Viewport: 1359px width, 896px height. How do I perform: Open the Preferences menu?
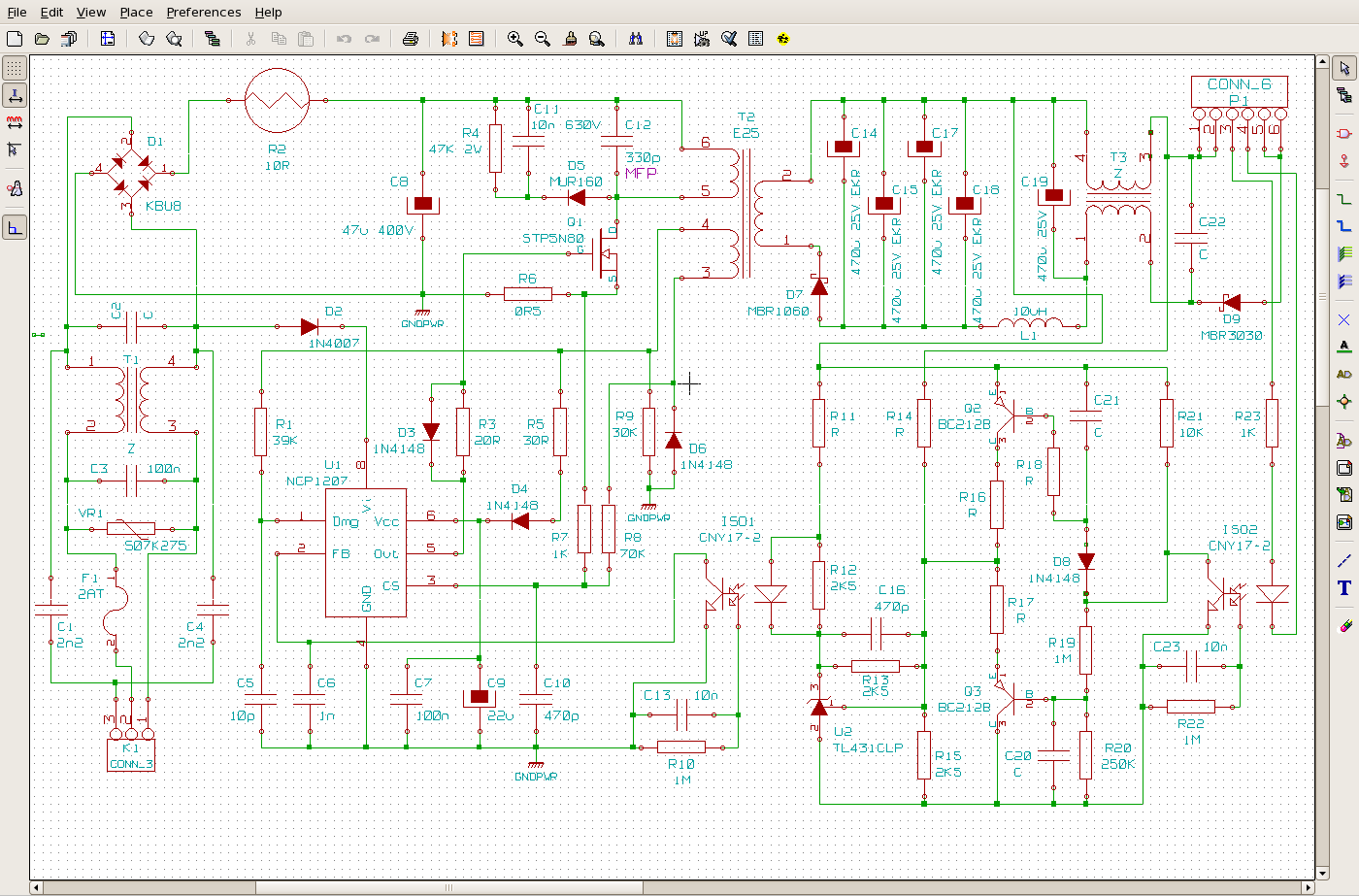pos(203,13)
